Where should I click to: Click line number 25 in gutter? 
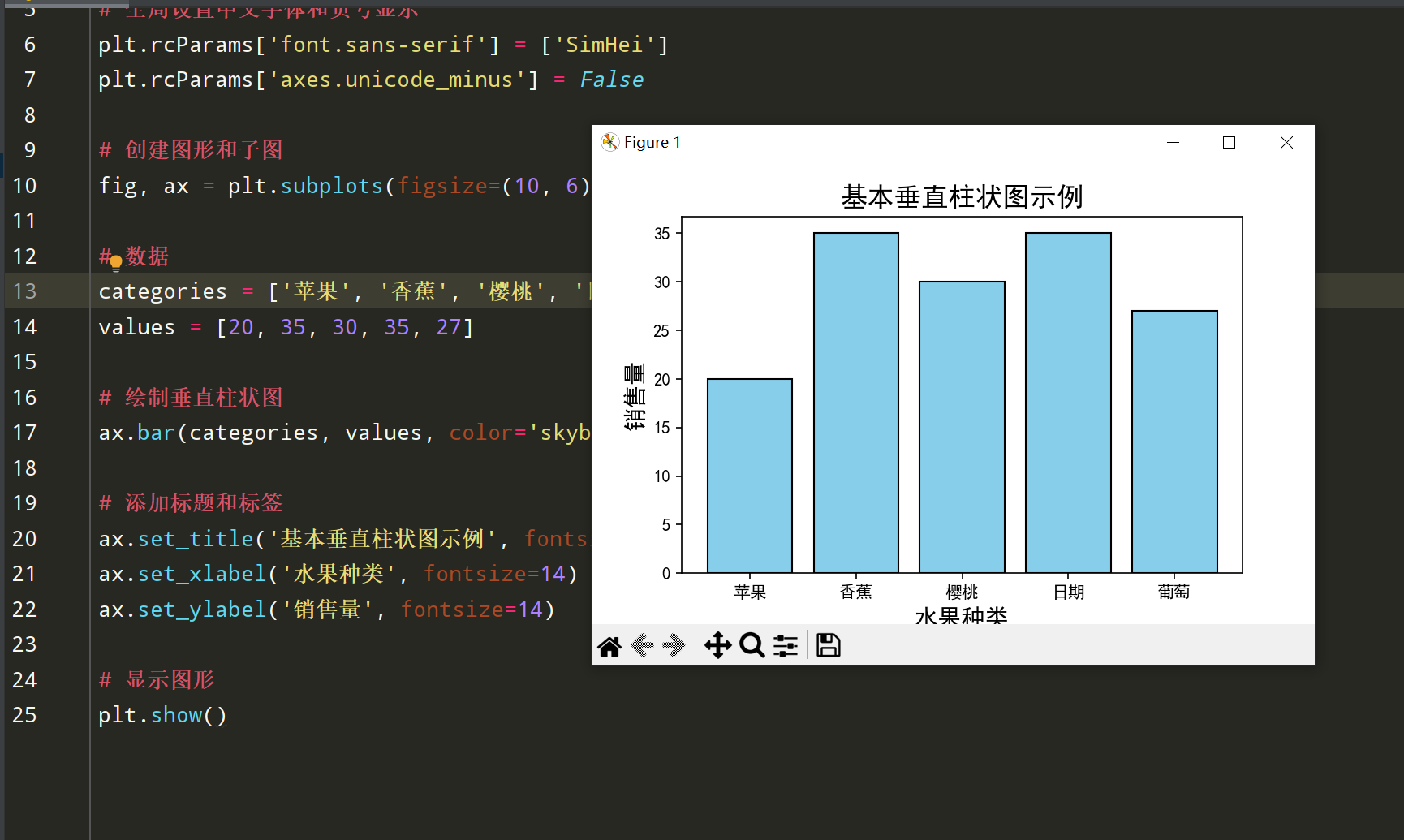[x=24, y=715]
